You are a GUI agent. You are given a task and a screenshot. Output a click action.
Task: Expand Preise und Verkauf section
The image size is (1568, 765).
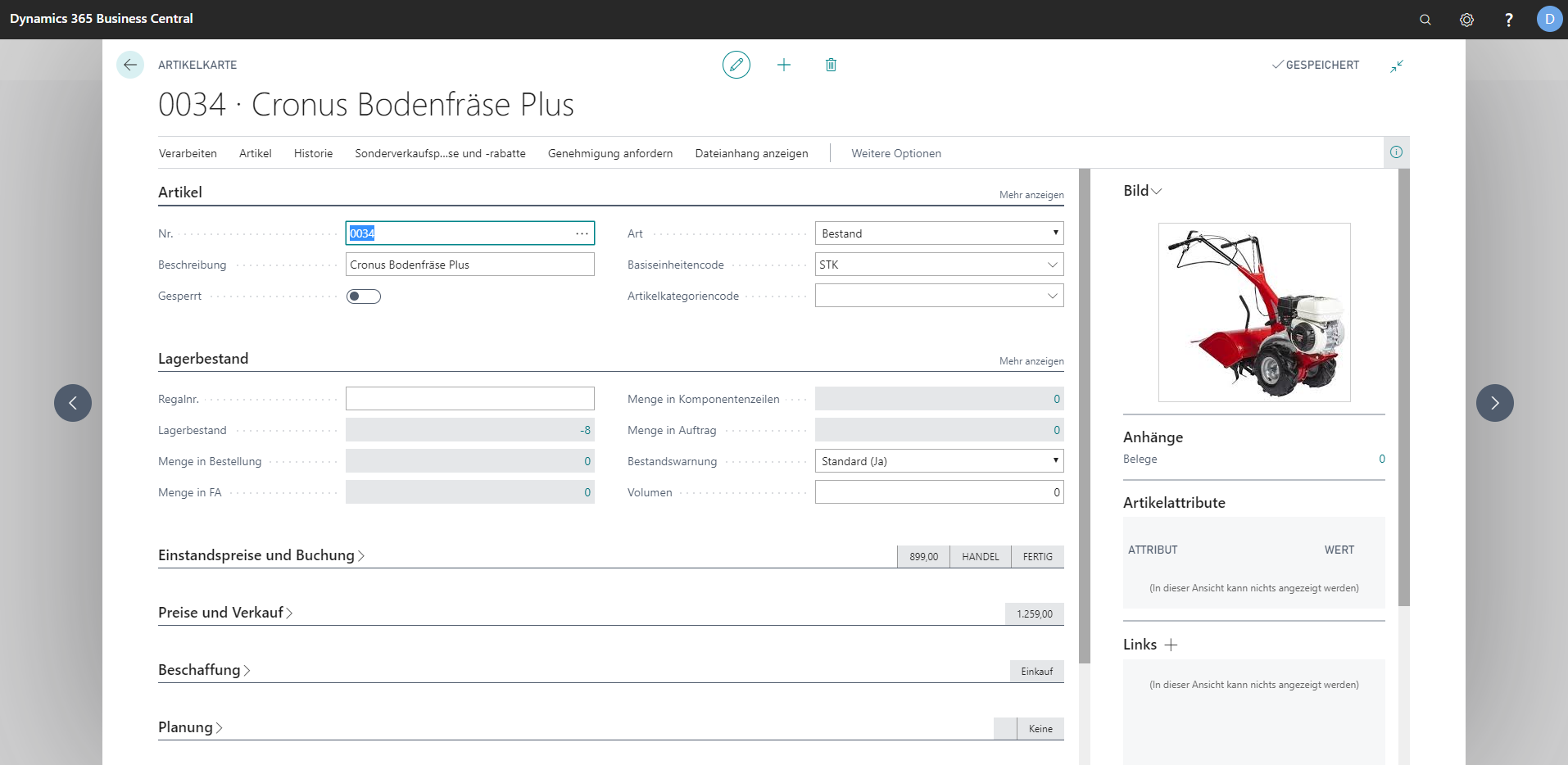pos(225,613)
